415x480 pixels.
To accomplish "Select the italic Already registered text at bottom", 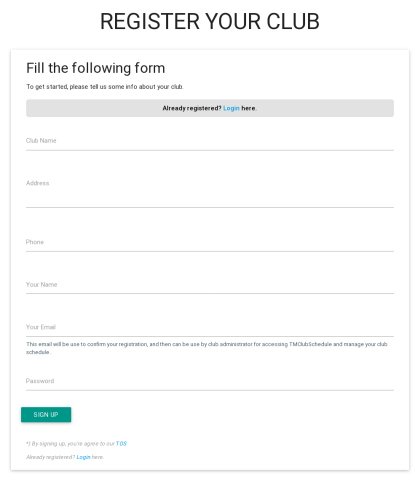I will pos(65,457).
